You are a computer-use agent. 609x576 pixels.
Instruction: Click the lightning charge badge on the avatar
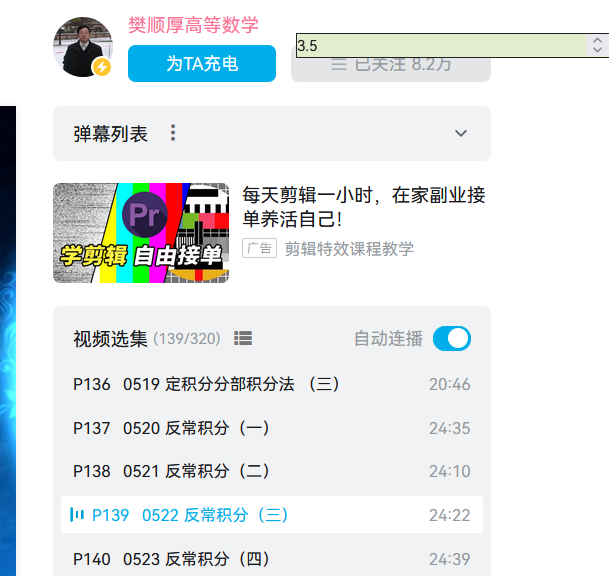[x=102, y=67]
